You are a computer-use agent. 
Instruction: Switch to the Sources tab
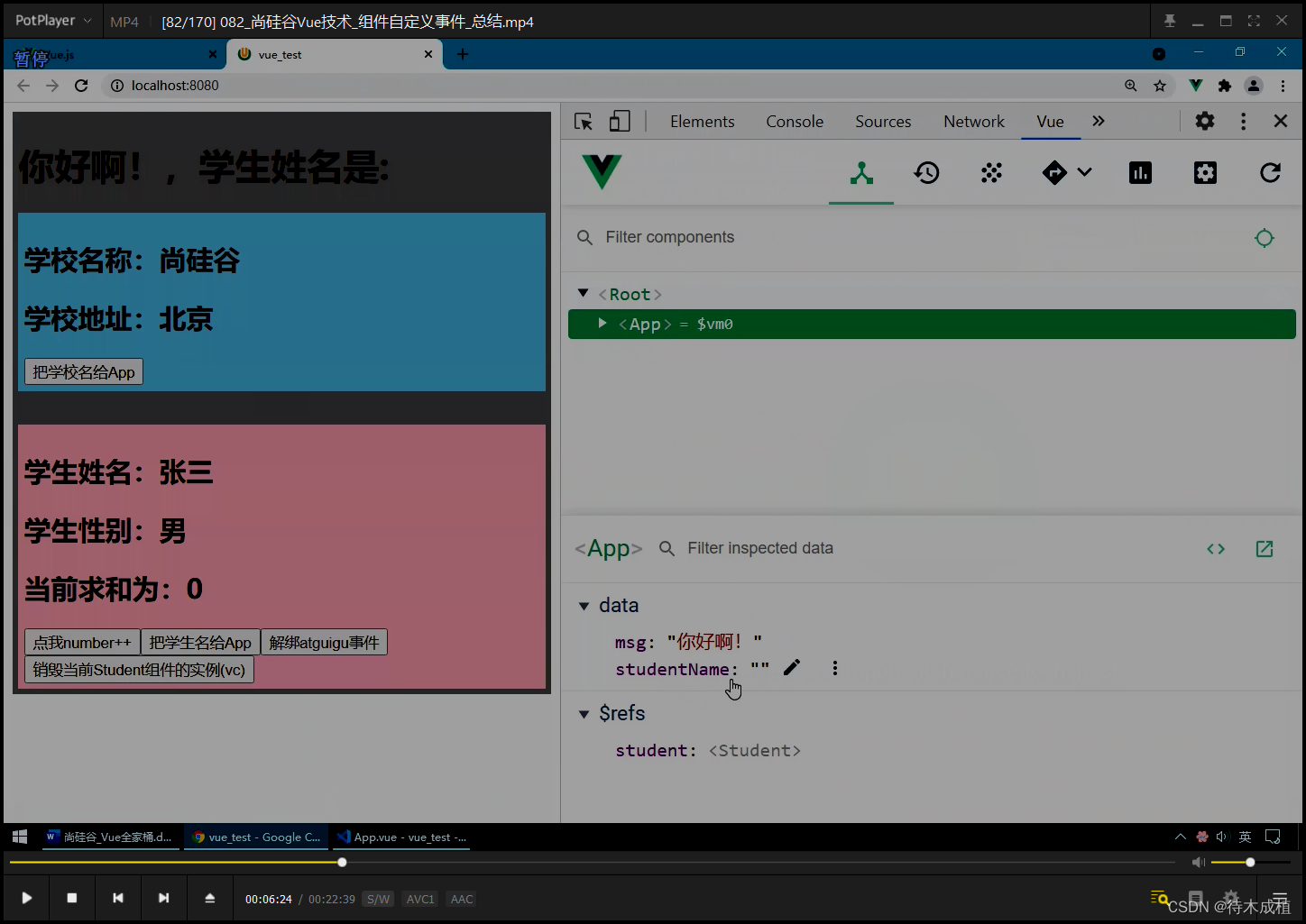click(x=883, y=122)
